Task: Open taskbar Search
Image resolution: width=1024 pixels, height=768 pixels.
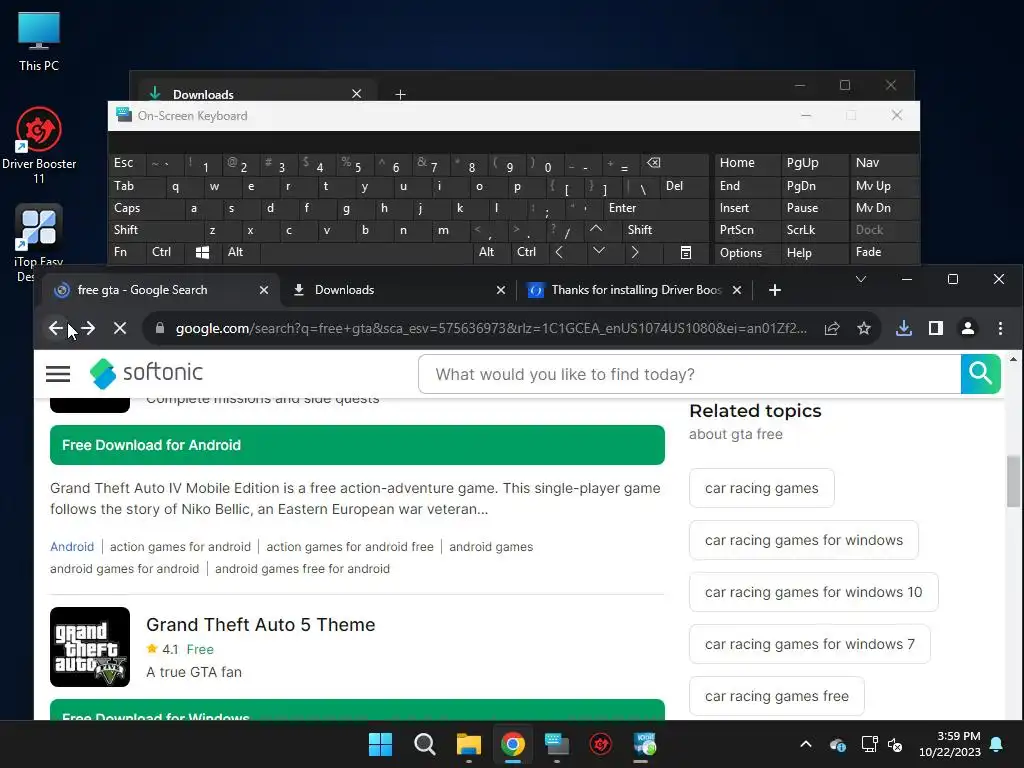Action: click(424, 744)
